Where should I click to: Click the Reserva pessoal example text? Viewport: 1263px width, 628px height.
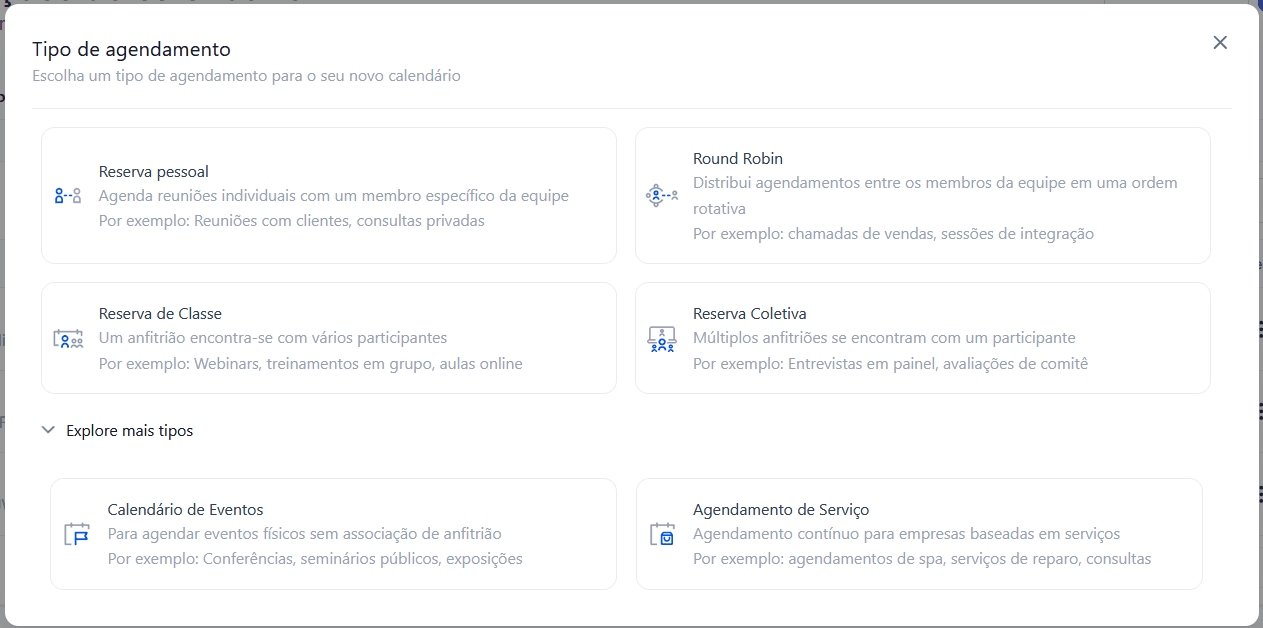coord(291,221)
